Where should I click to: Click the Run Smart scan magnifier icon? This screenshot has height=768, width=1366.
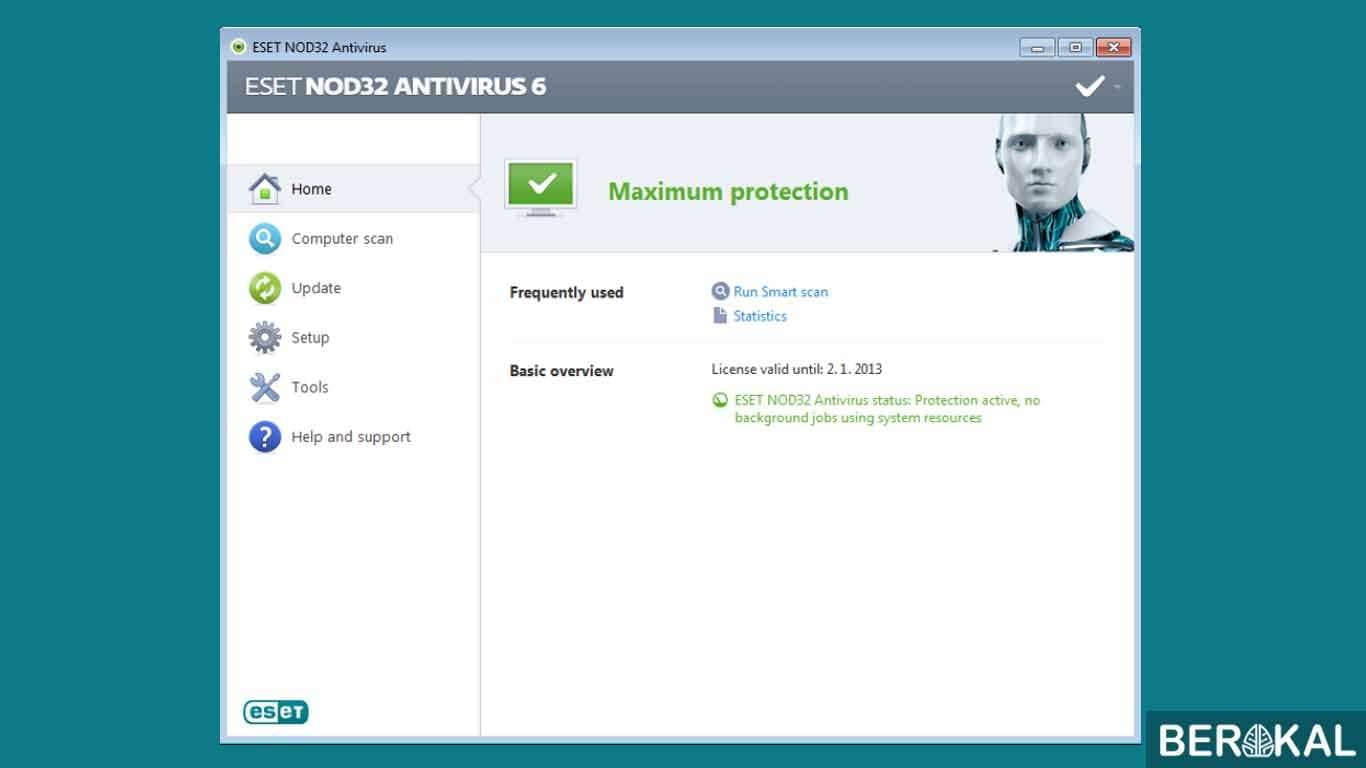point(720,292)
